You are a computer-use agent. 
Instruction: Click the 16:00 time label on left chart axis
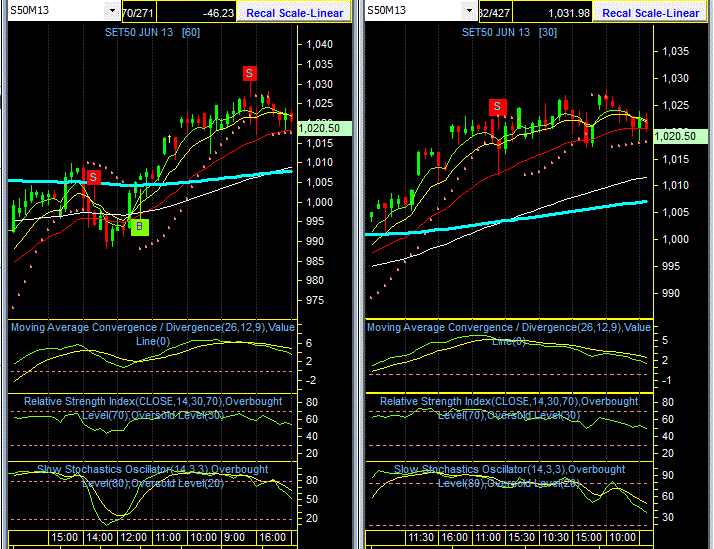(x=272, y=537)
